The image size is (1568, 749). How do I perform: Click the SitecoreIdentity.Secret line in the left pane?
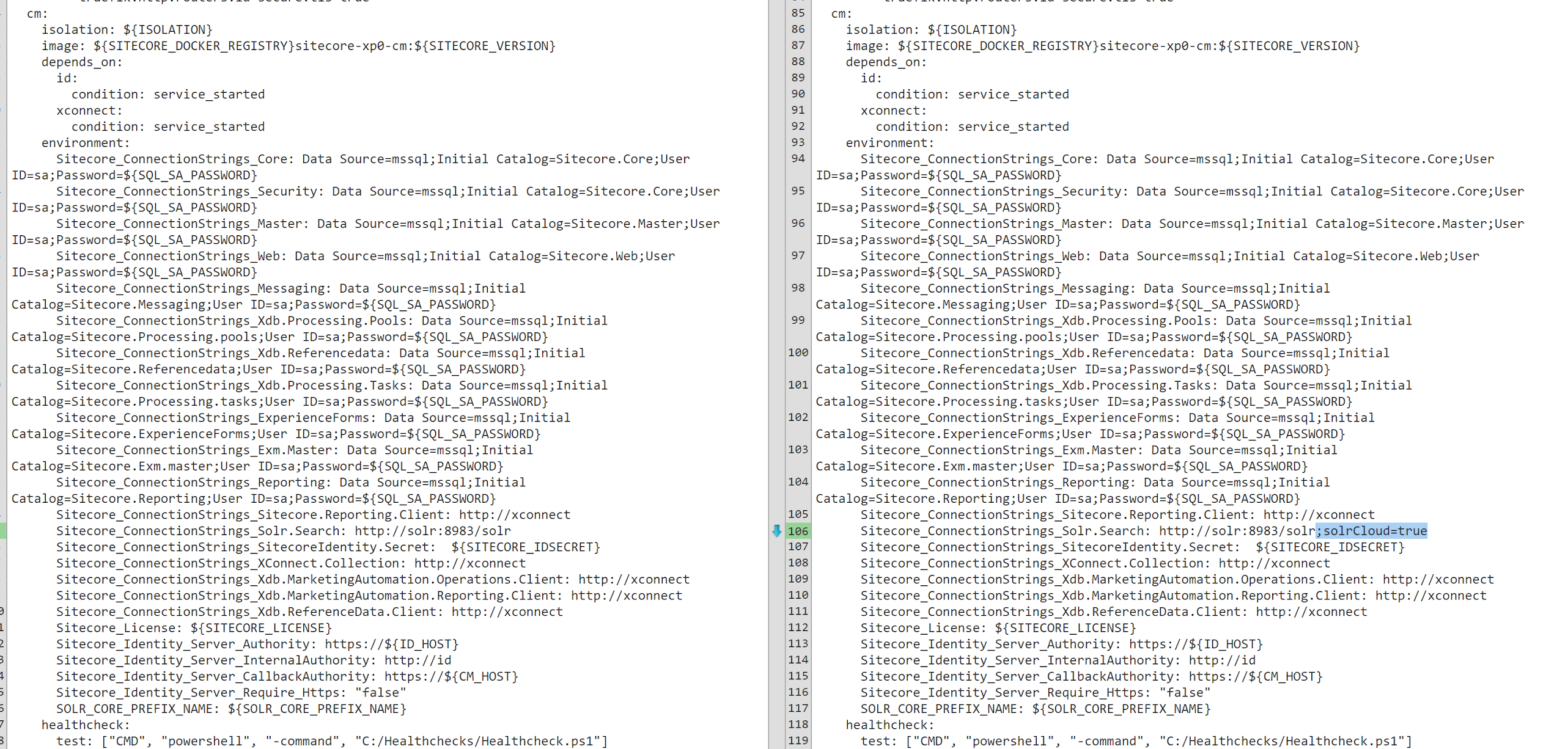(328, 547)
